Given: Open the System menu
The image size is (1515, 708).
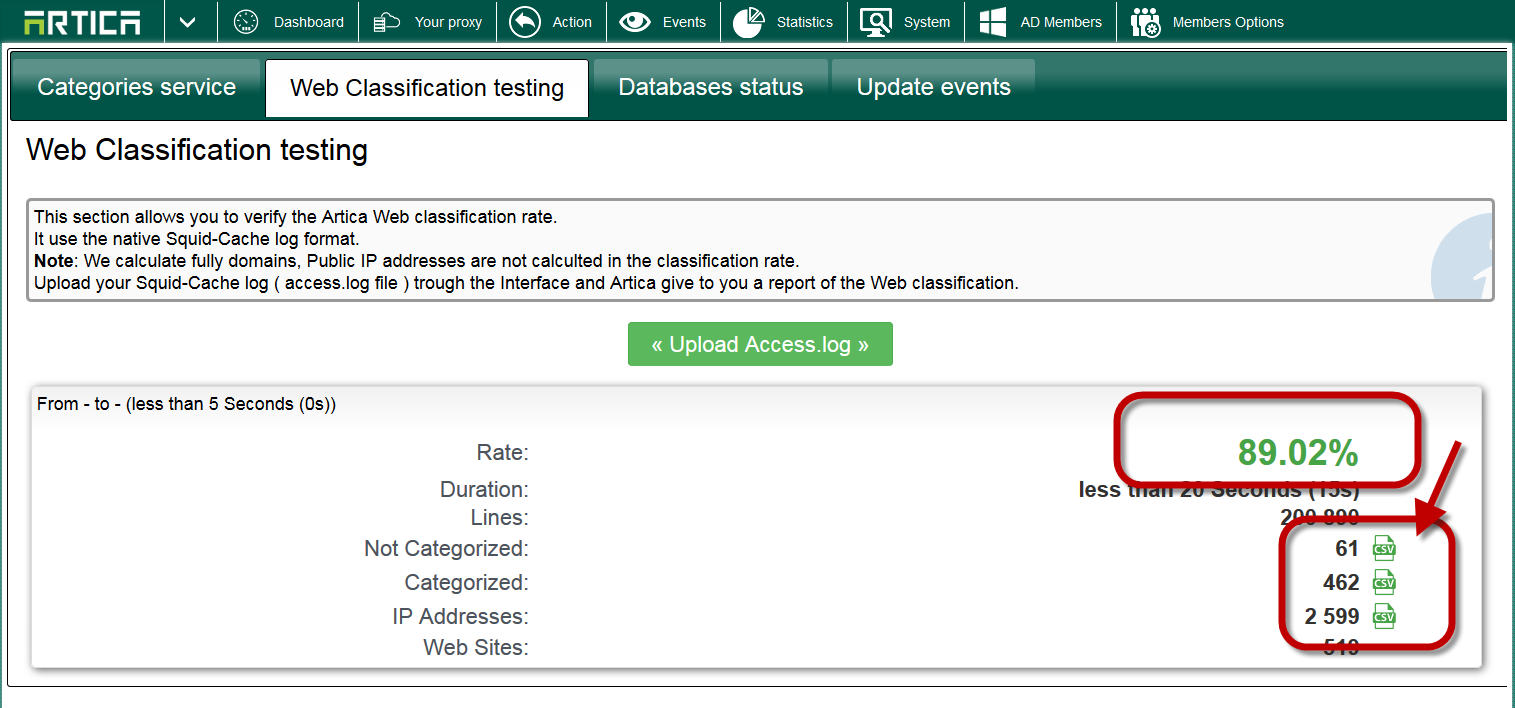Looking at the screenshot, I should [906, 22].
